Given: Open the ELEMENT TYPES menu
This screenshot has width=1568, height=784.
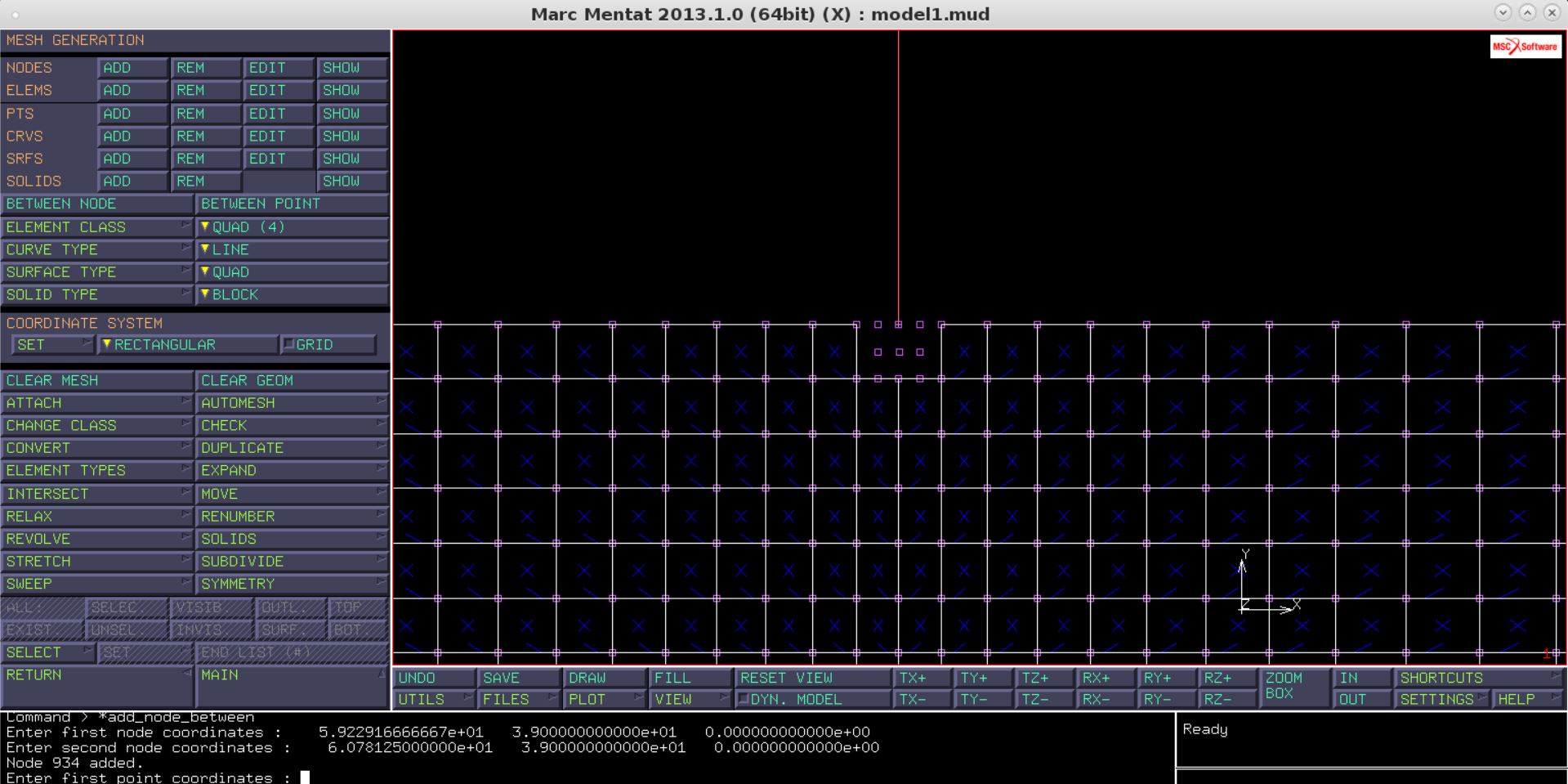Looking at the screenshot, I should (97, 471).
